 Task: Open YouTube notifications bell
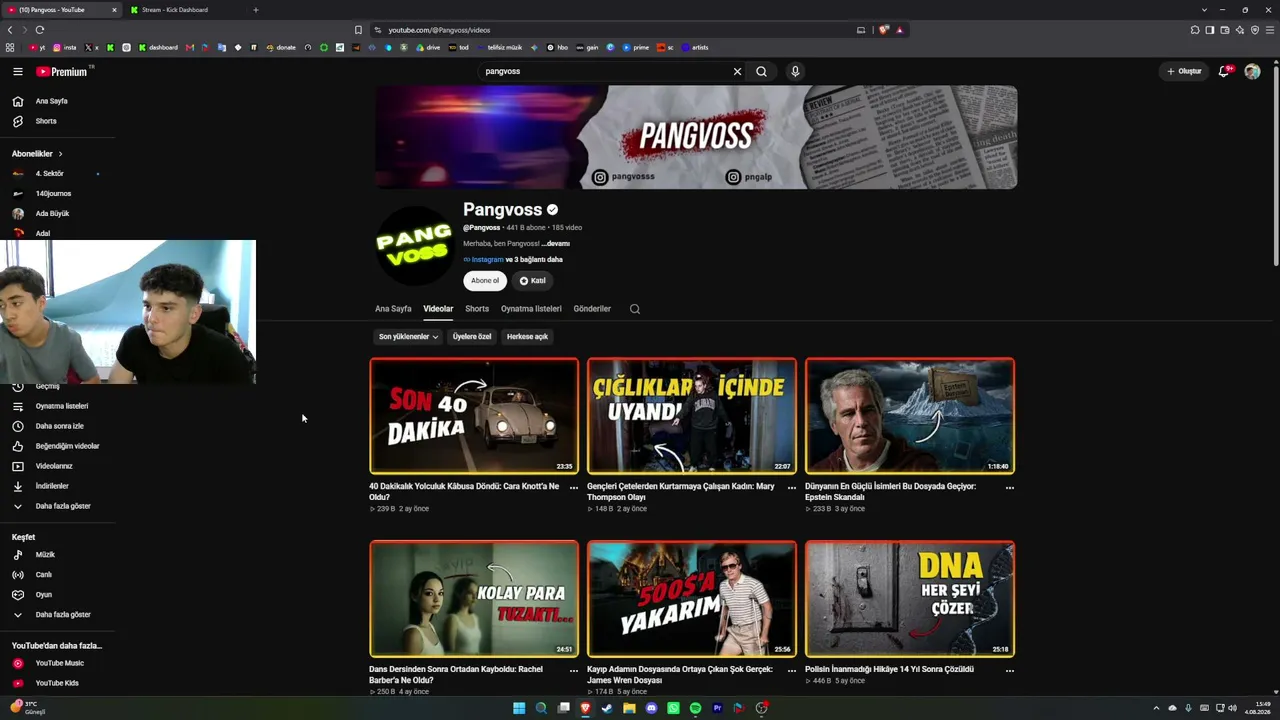pos(1224,72)
